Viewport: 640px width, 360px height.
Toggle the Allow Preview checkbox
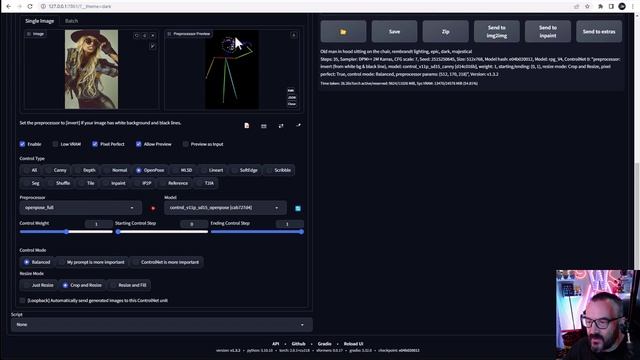(x=139, y=144)
